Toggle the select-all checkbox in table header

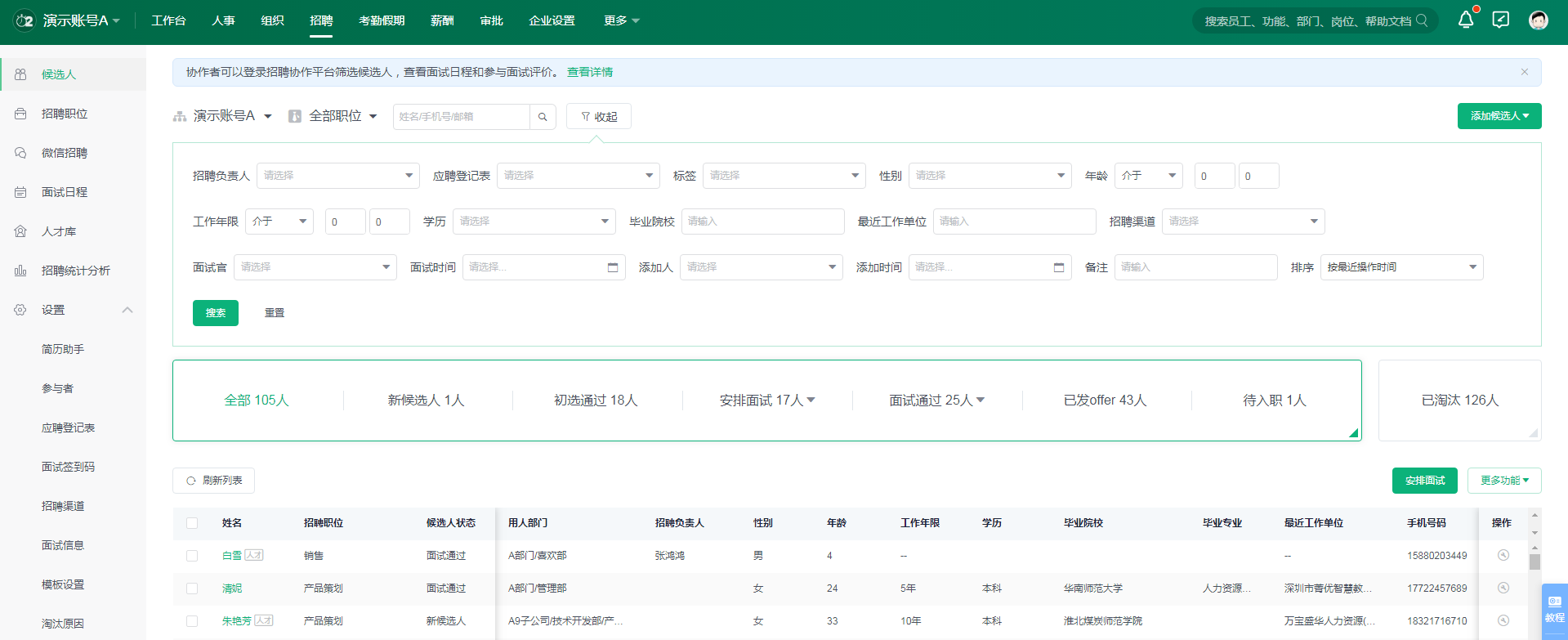192,523
